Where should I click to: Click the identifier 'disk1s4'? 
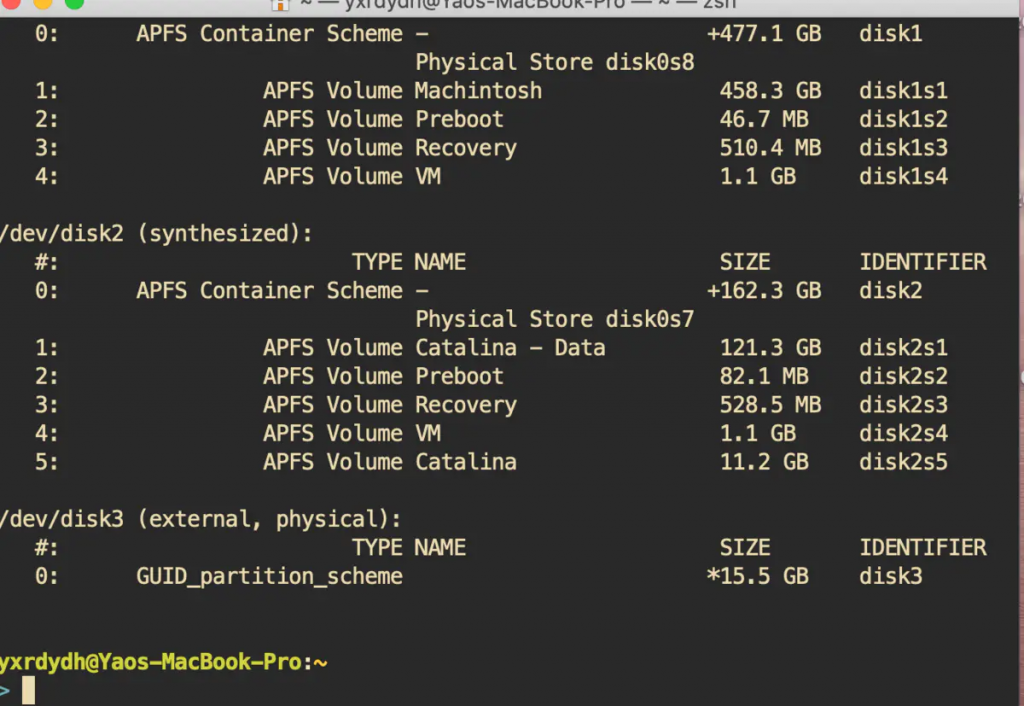pyautogui.click(x=903, y=177)
